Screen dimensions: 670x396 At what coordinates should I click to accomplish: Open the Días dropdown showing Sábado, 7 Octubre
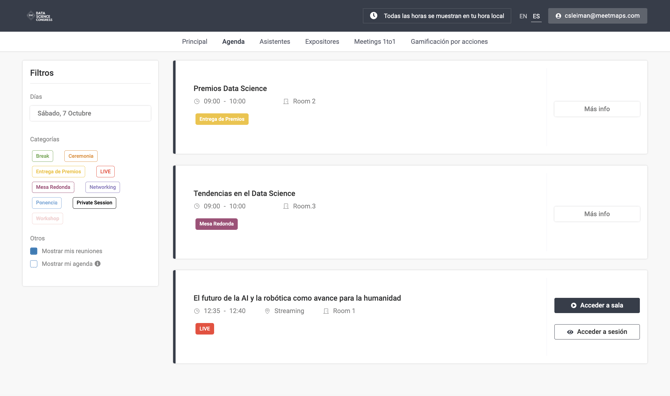click(x=90, y=114)
